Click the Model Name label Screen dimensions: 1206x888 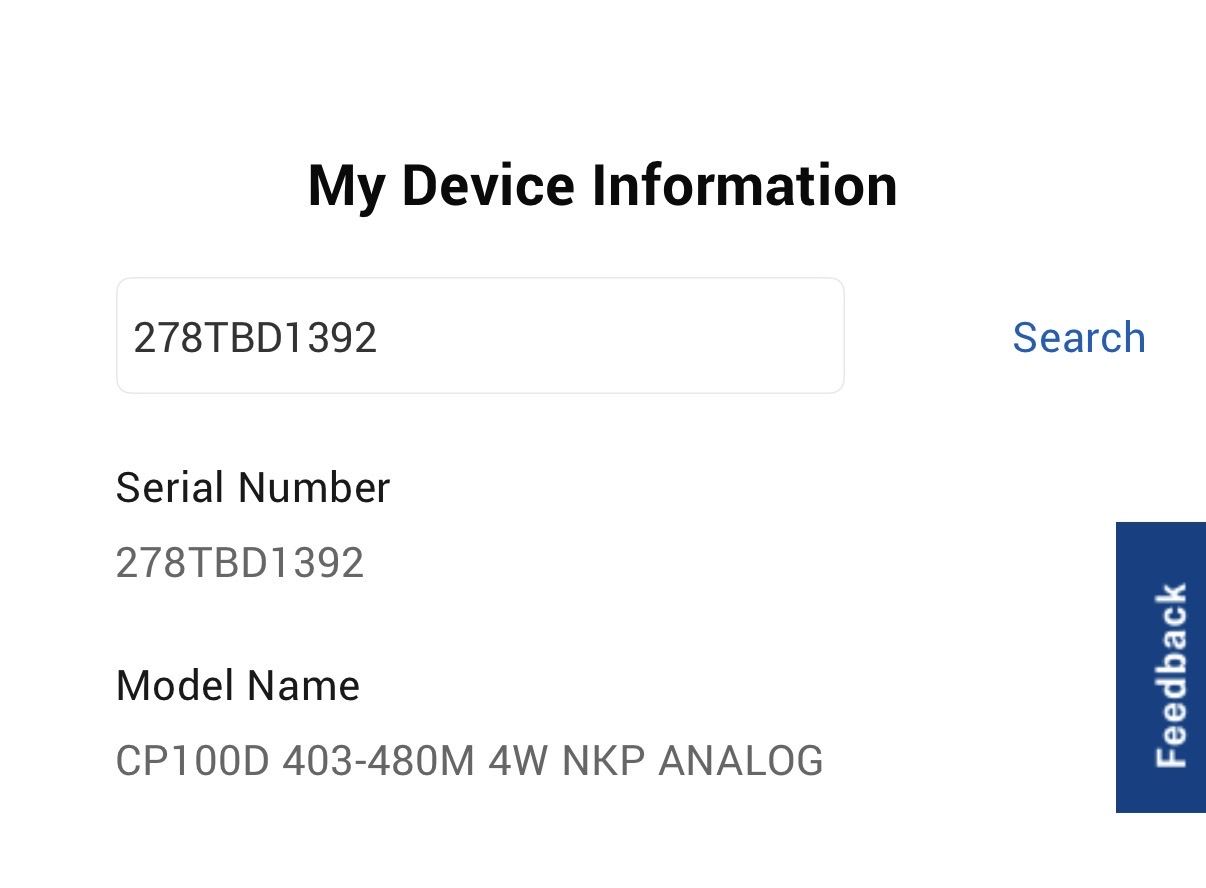(x=238, y=686)
